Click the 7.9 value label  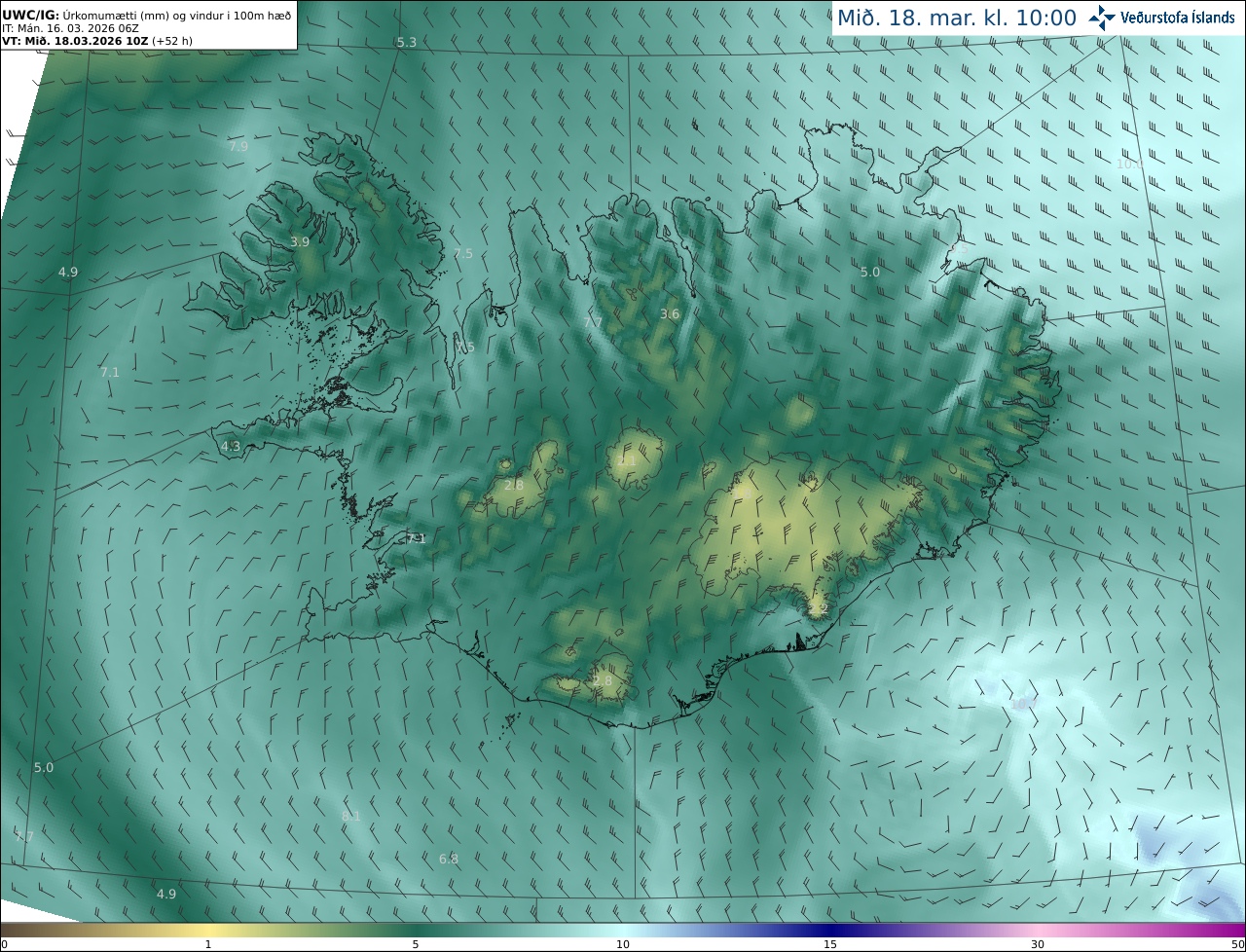tap(238, 146)
